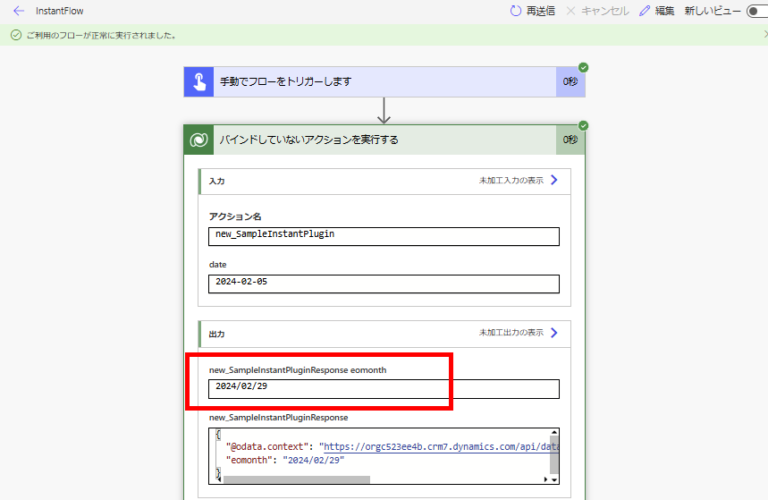The image size is (768, 500).
Task: Click the 0秒 duration on trigger step
Action: [x=570, y=82]
